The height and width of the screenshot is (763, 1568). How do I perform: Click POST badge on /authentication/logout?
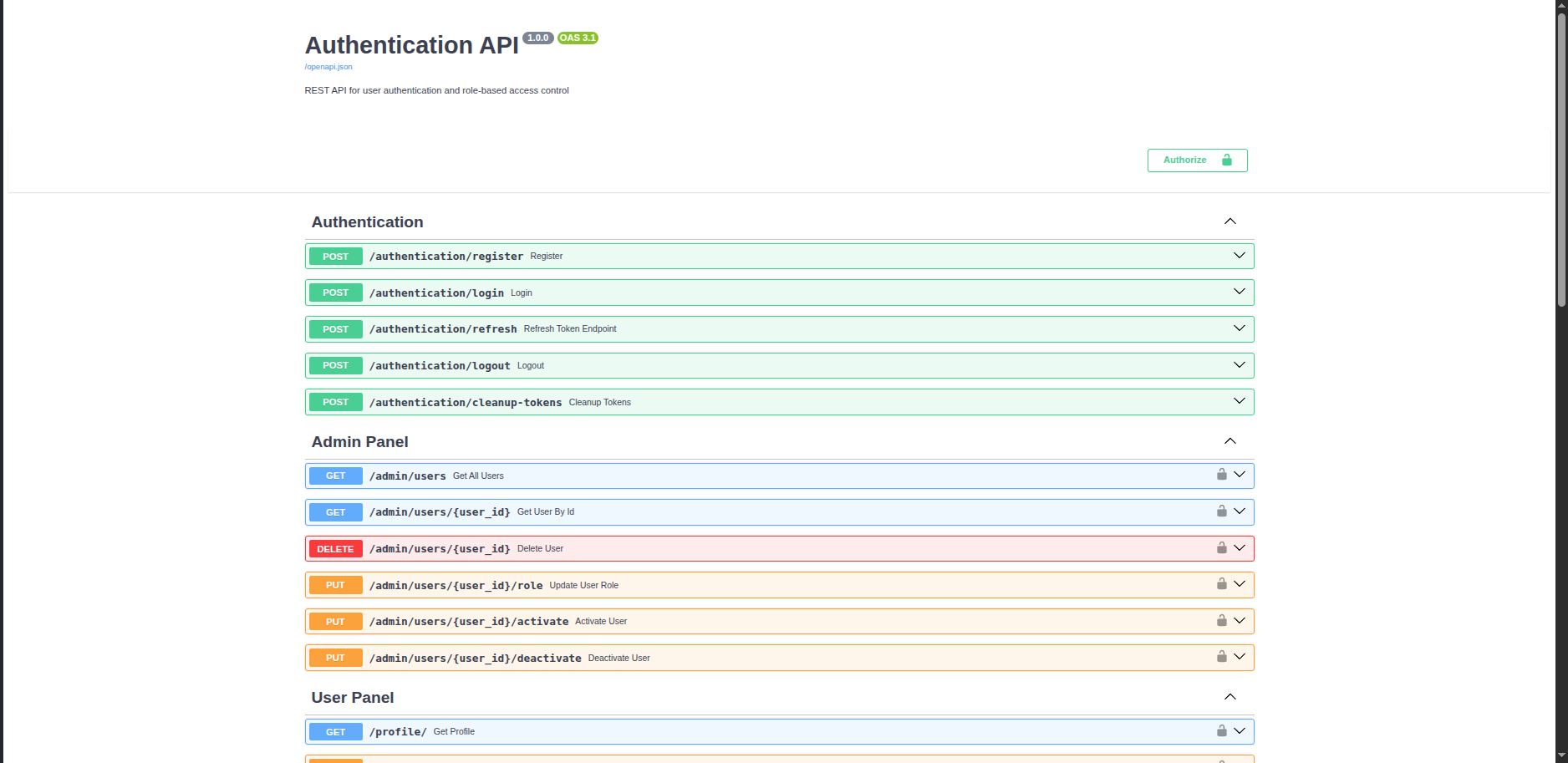pyautogui.click(x=335, y=365)
